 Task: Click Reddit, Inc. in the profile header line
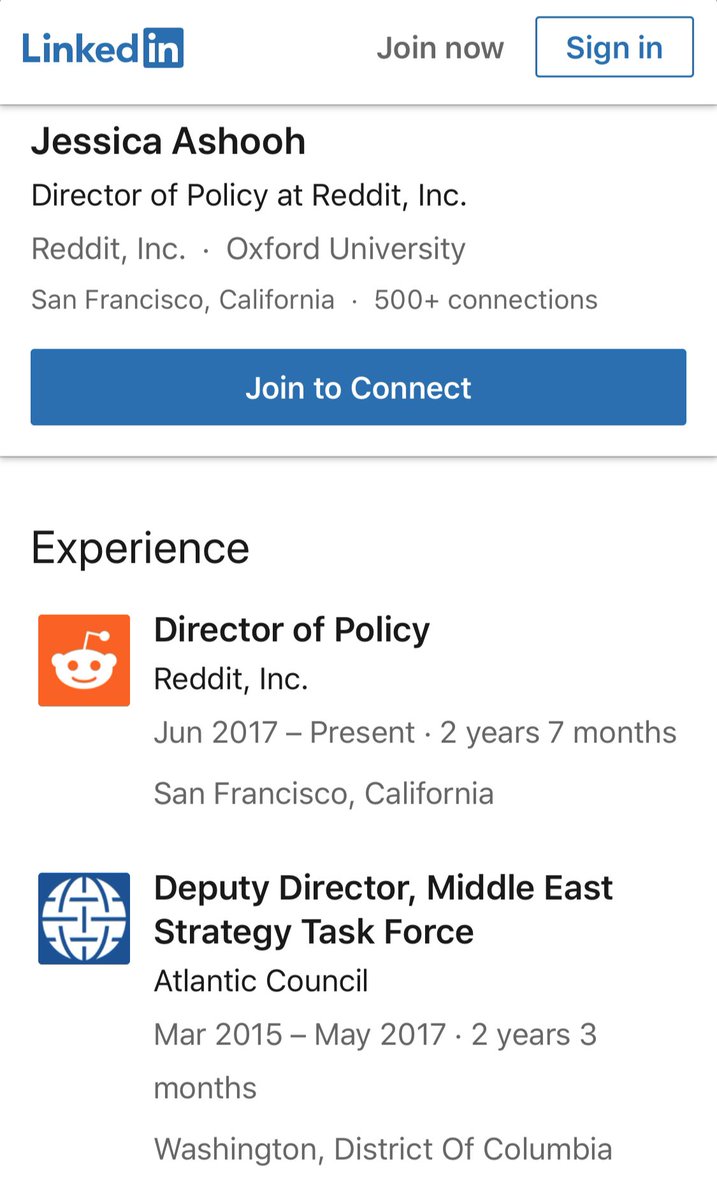tap(108, 249)
